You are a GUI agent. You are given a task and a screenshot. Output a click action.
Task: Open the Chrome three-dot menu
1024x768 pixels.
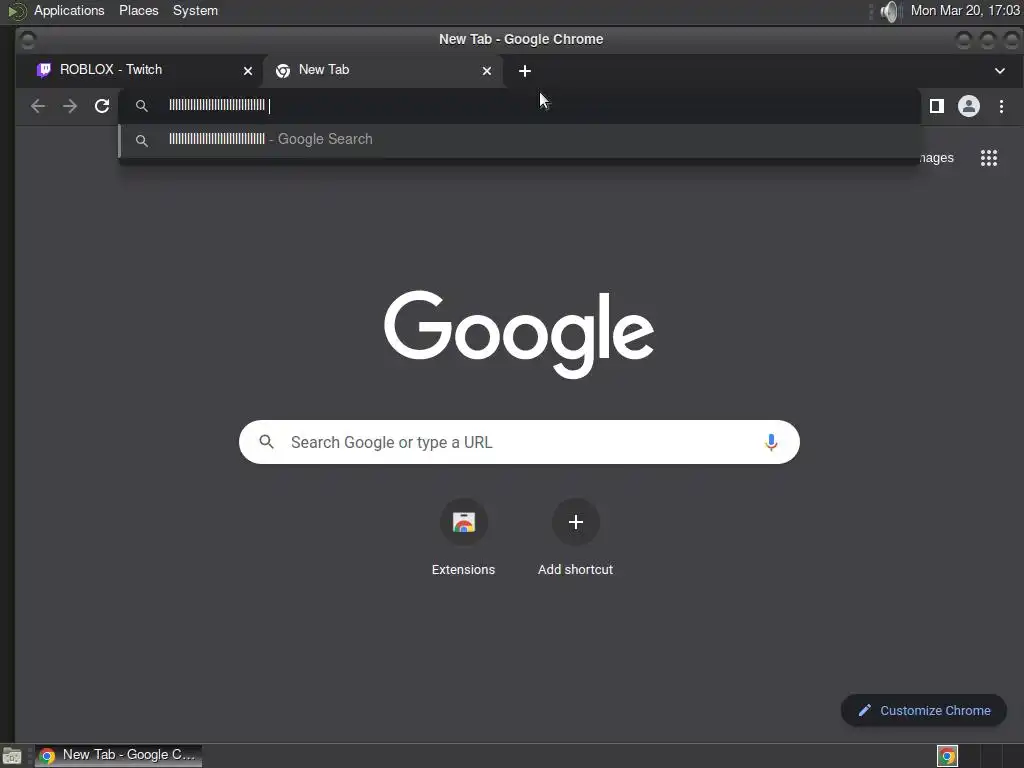click(1001, 106)
